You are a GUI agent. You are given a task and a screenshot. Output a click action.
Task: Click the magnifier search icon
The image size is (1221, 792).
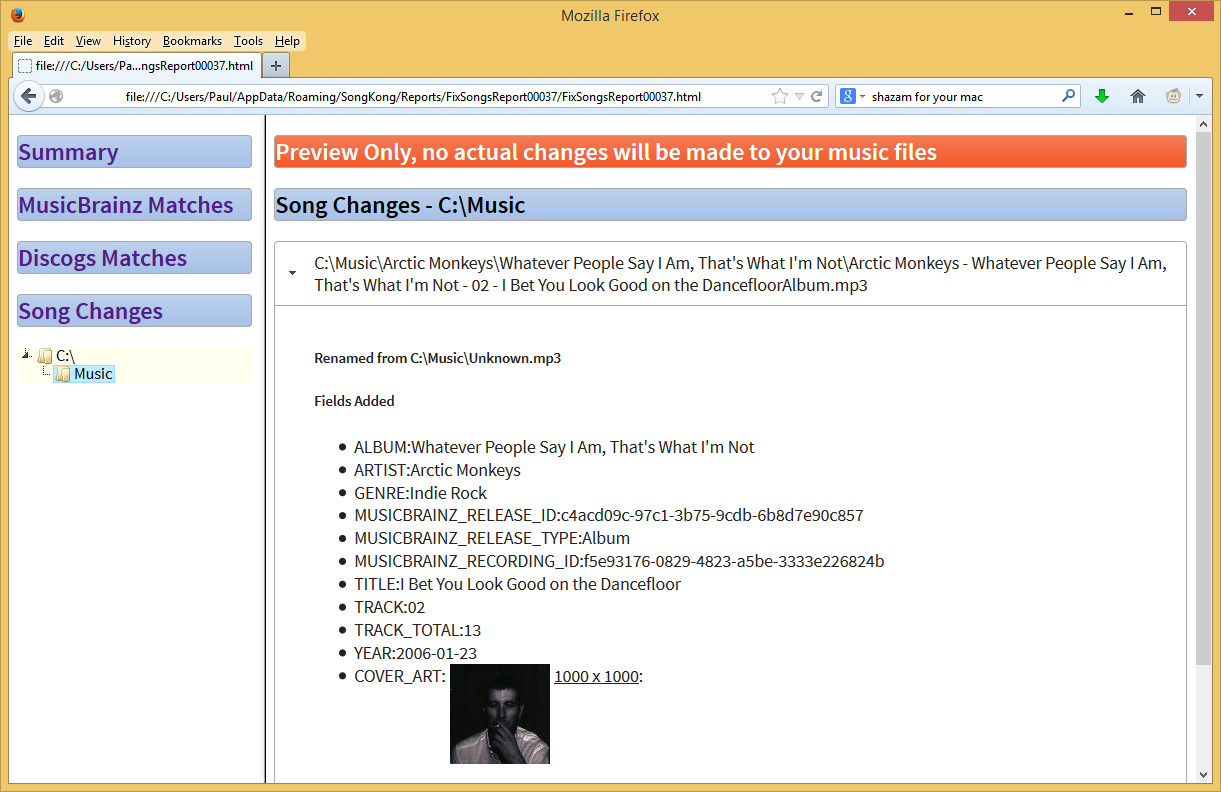[1068, 96]
